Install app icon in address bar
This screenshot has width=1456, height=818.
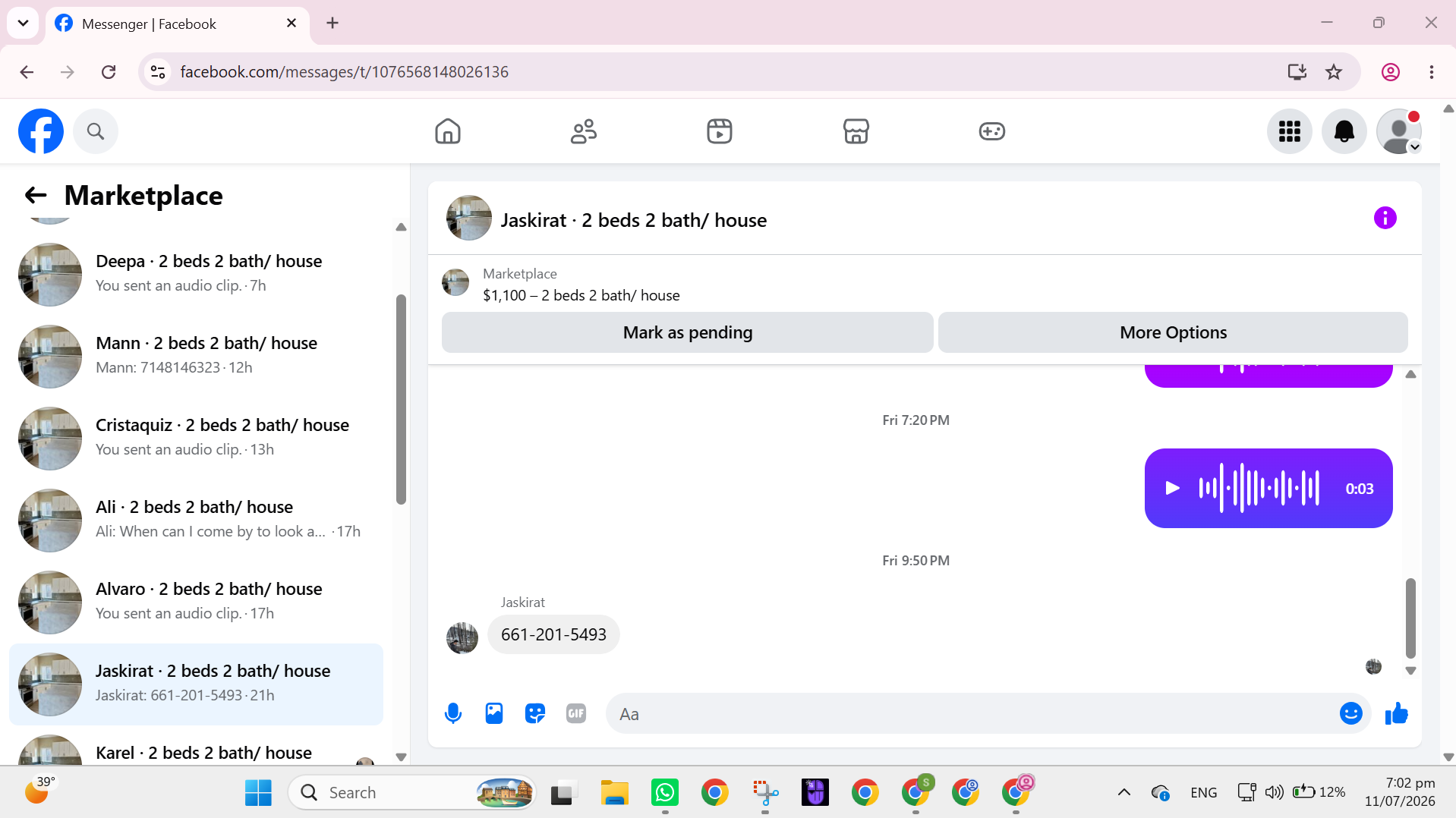coord(1297,72)
